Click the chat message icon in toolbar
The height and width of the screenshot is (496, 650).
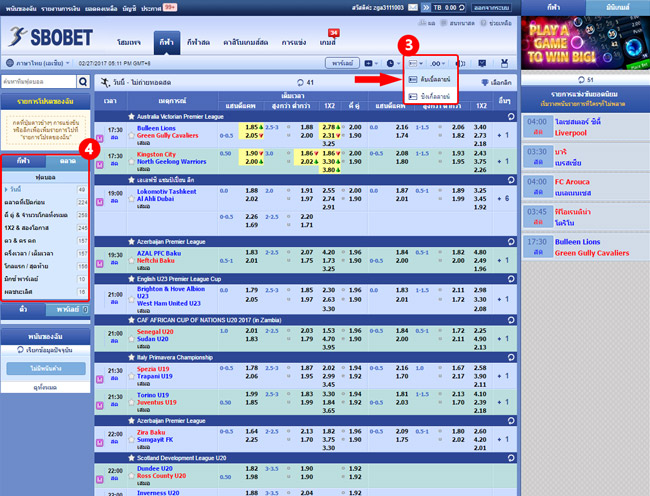(x=482, y=63)
